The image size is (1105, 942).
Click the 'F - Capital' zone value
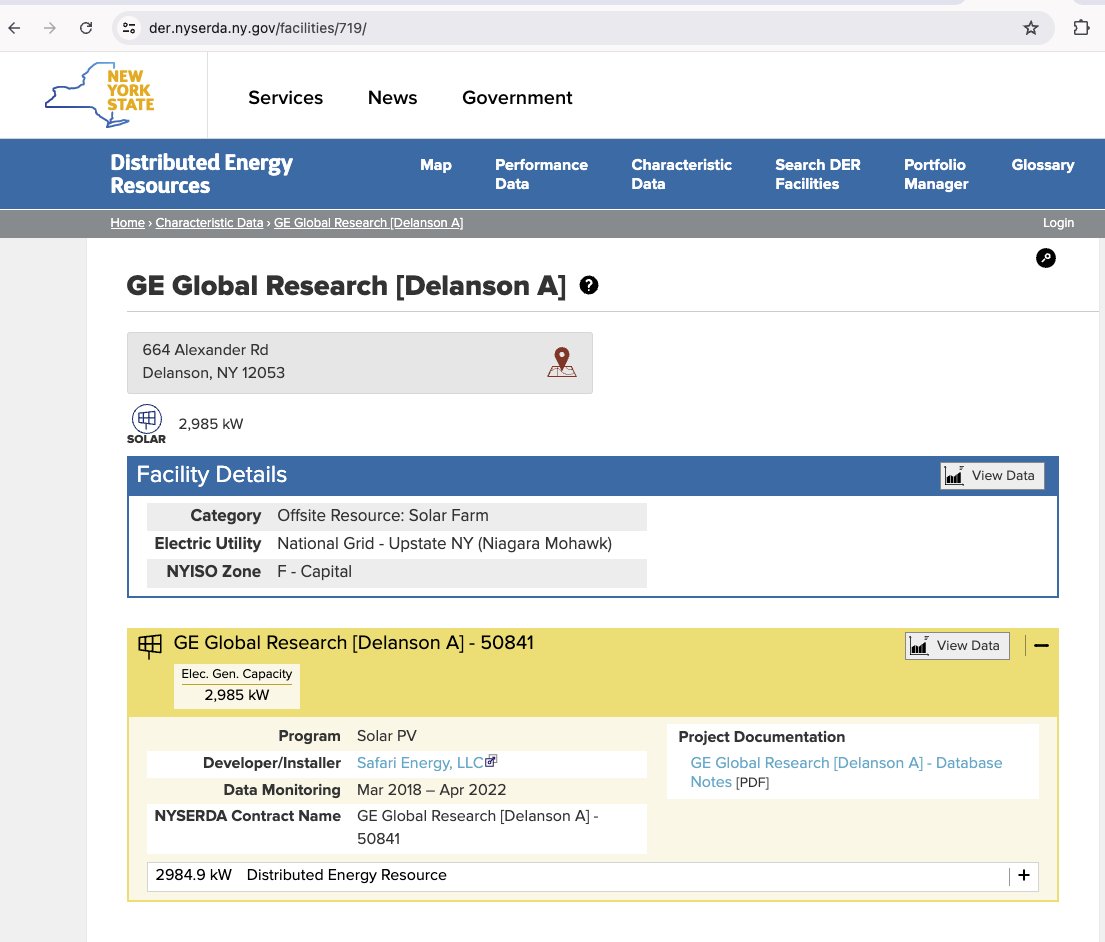[x=314, y=571]
